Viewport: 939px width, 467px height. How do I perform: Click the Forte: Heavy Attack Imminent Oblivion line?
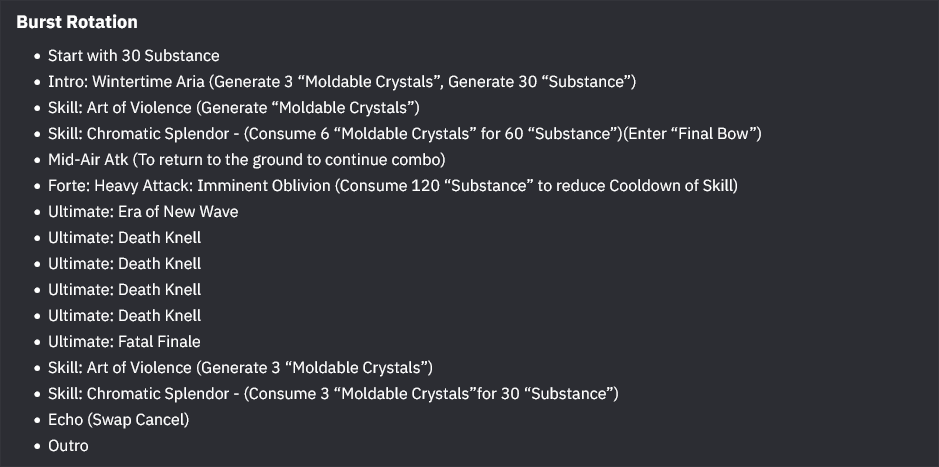(393, 186)
